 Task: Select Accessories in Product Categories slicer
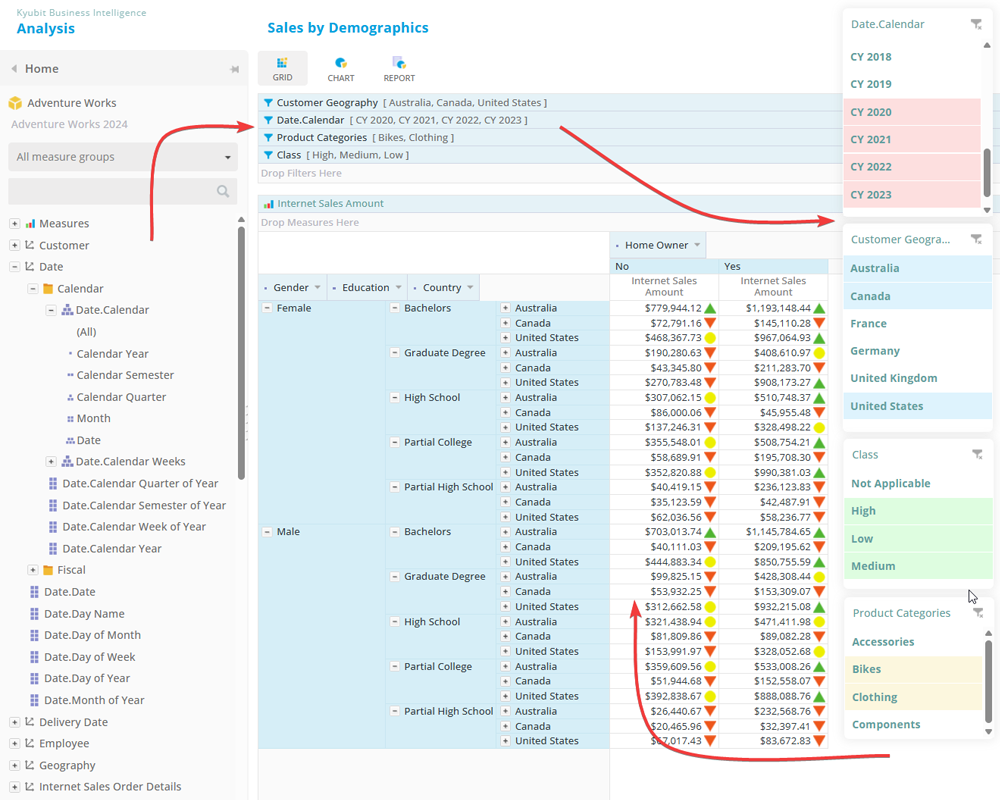tap(882, 642)
